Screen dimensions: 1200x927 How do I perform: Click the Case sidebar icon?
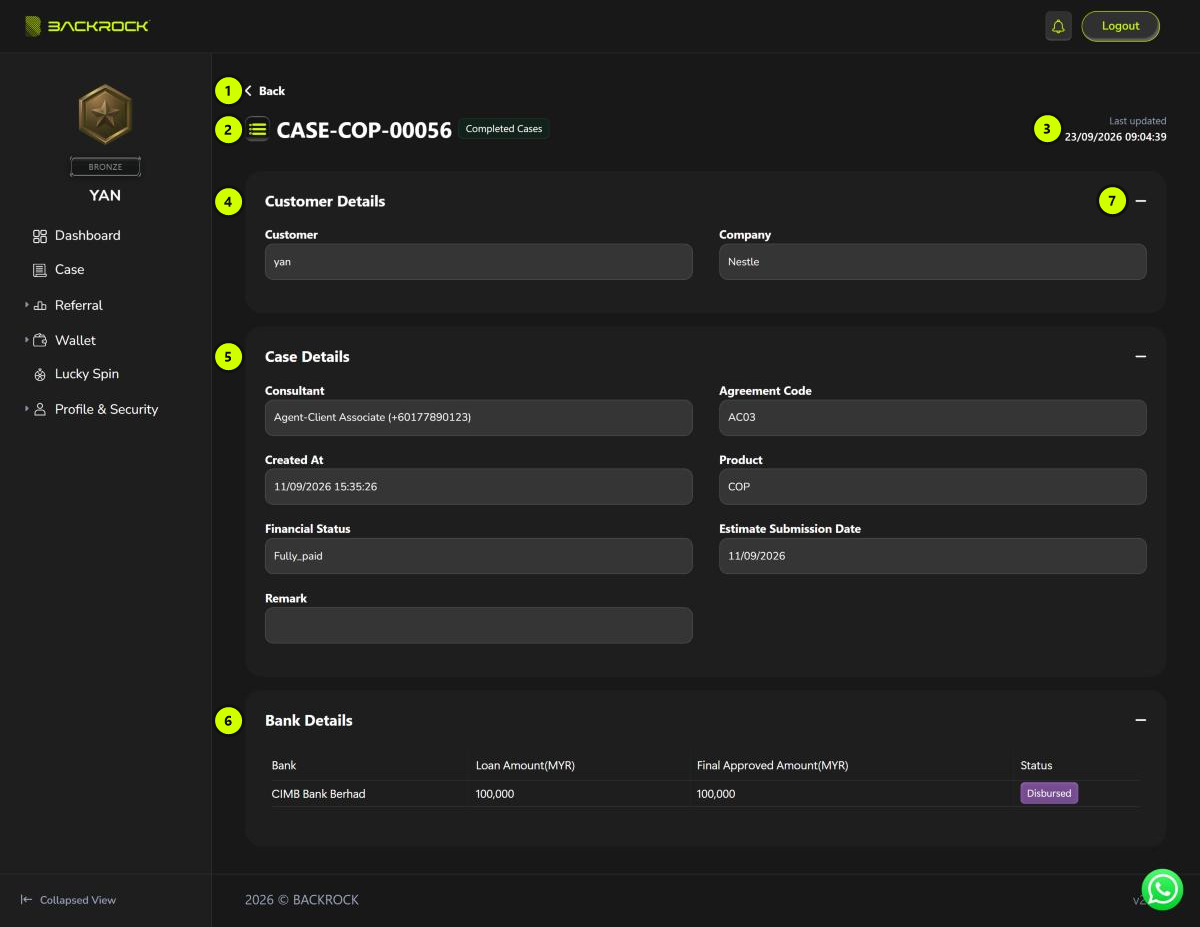[x=40, y=270]
